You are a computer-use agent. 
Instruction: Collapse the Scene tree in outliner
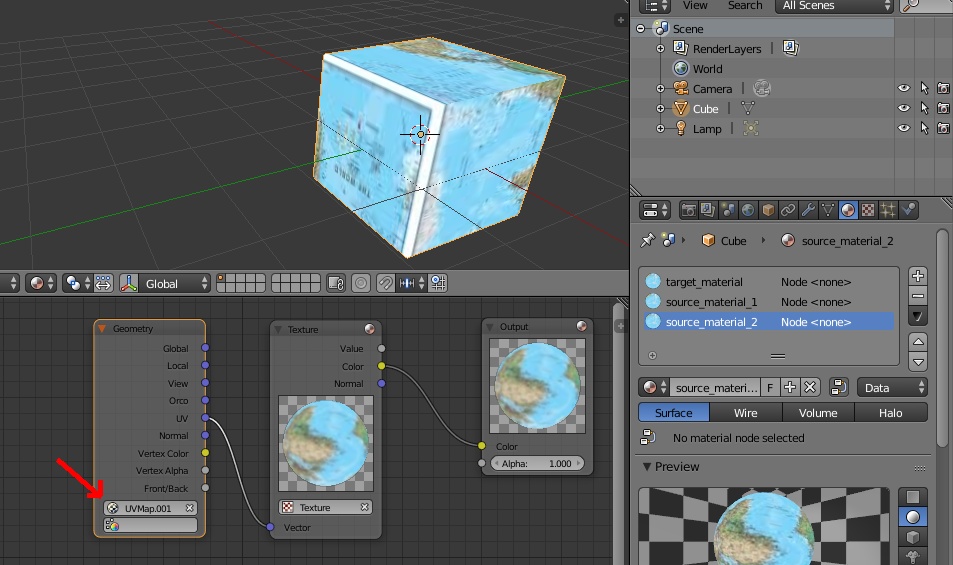640,29
